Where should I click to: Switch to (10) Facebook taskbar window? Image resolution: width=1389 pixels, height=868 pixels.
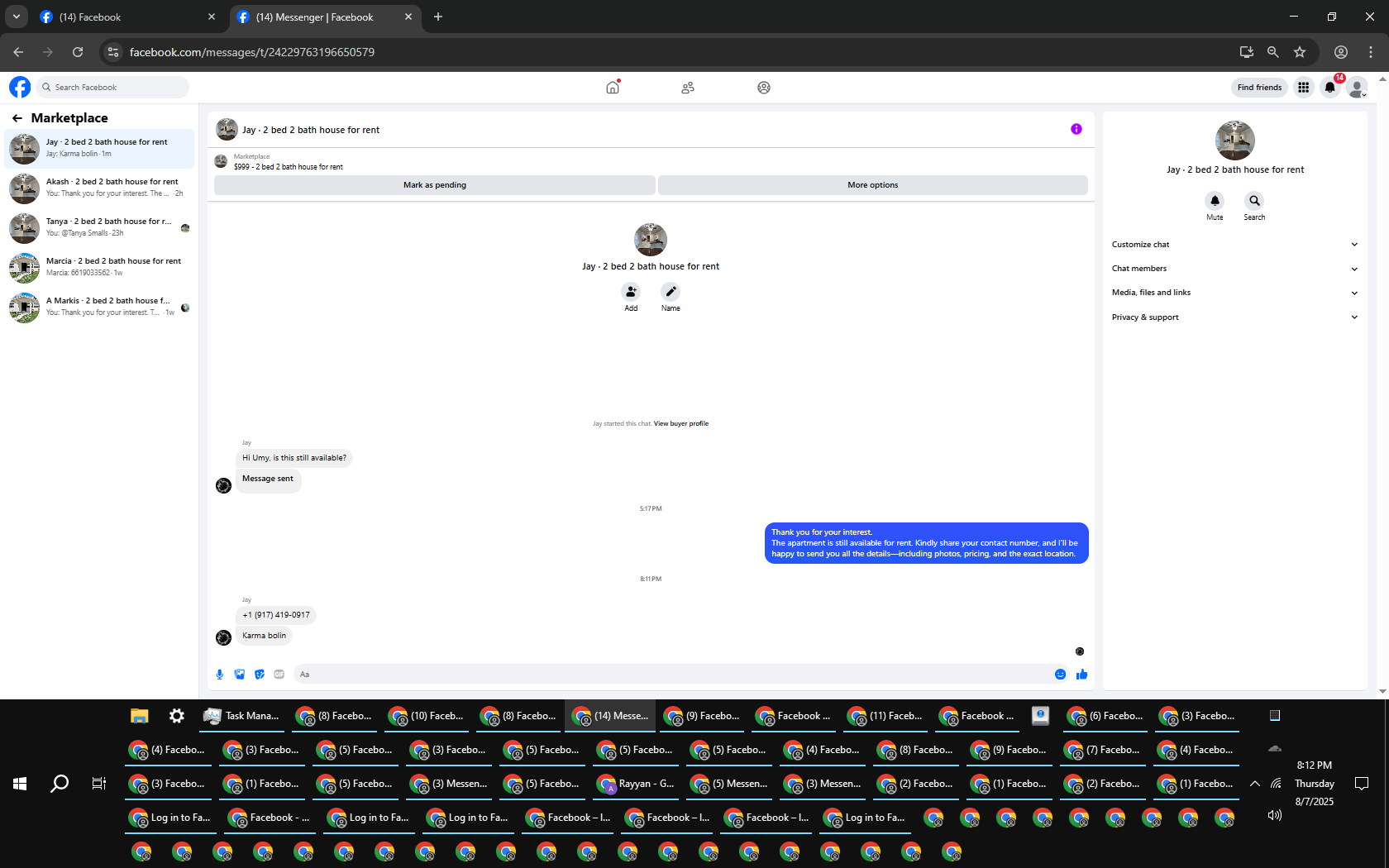point(427,716)
